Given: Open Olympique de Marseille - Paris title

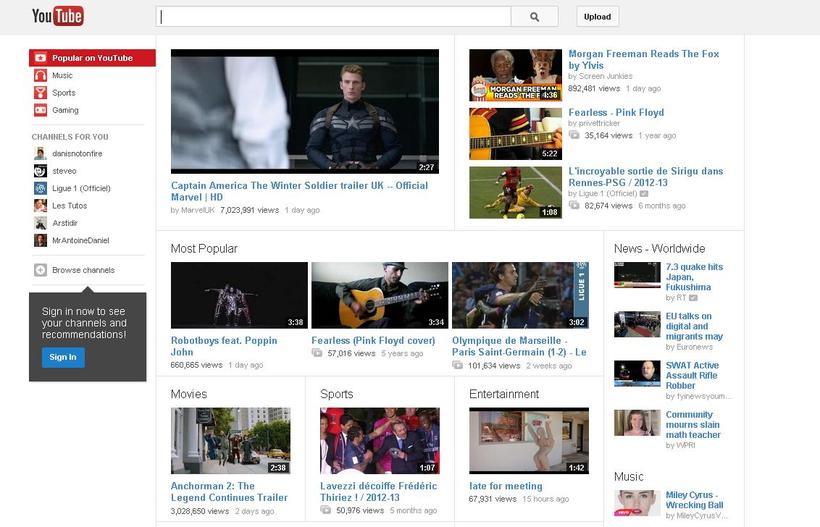Looking at the screenshot, I should [x=519, y=346].
